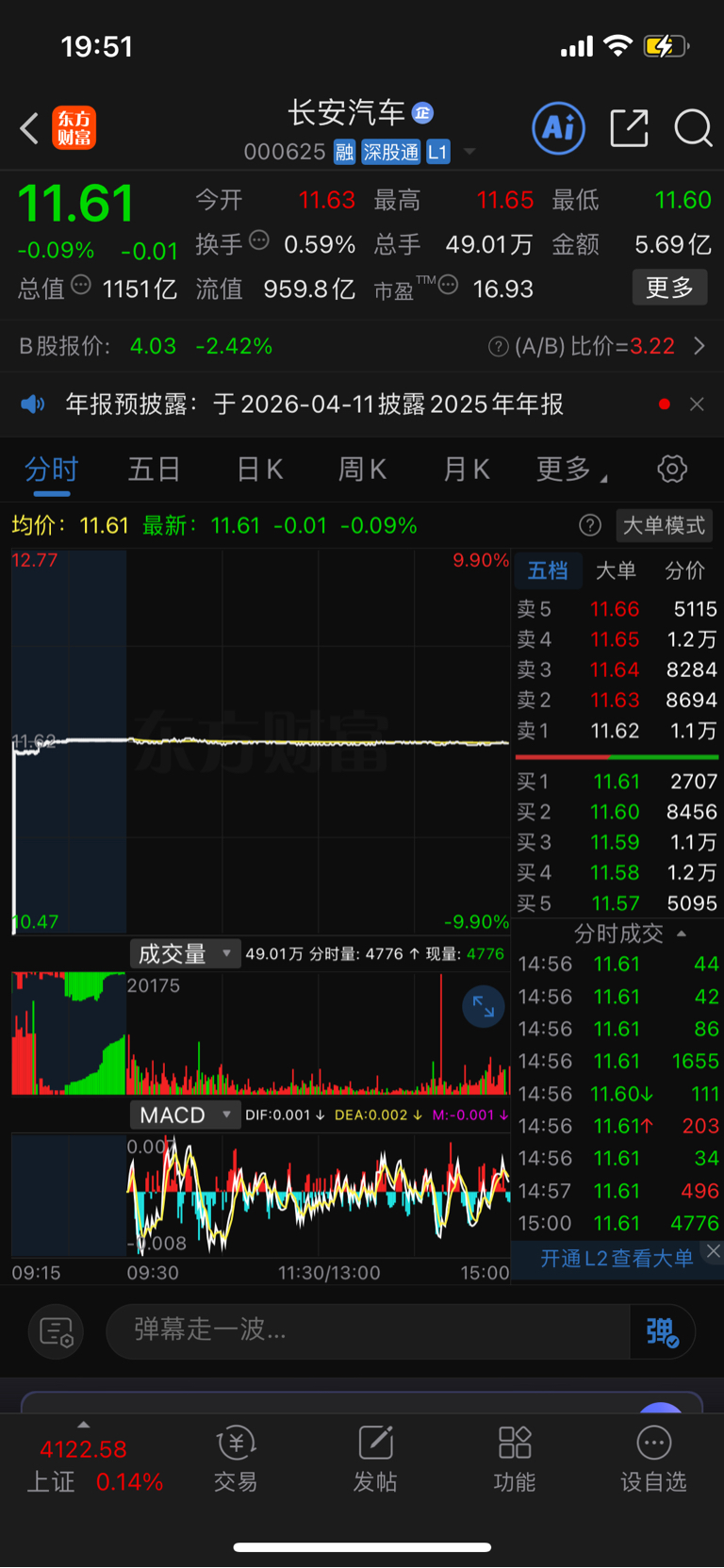Tap the volume bar chart area
Screen dimensions: 724x1568
260,1033
